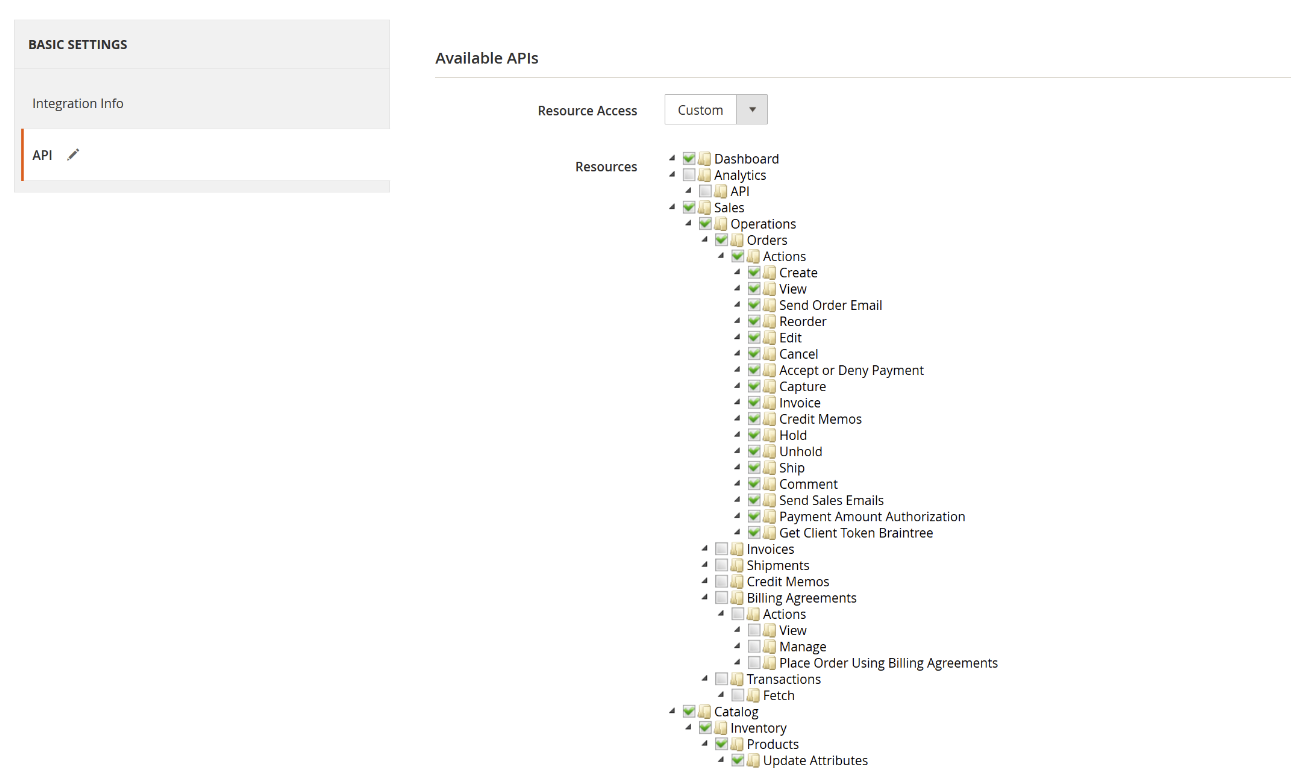Select the API settings tab
Screen dimensions: 1291x769
42,155
